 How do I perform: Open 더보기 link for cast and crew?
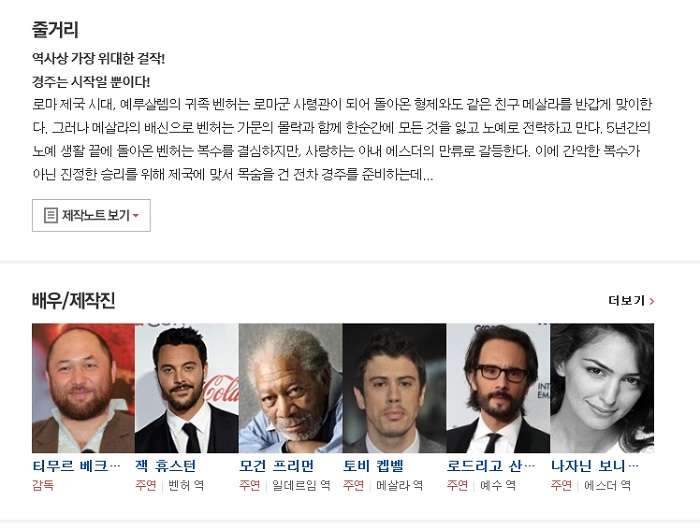pos(631,301)
